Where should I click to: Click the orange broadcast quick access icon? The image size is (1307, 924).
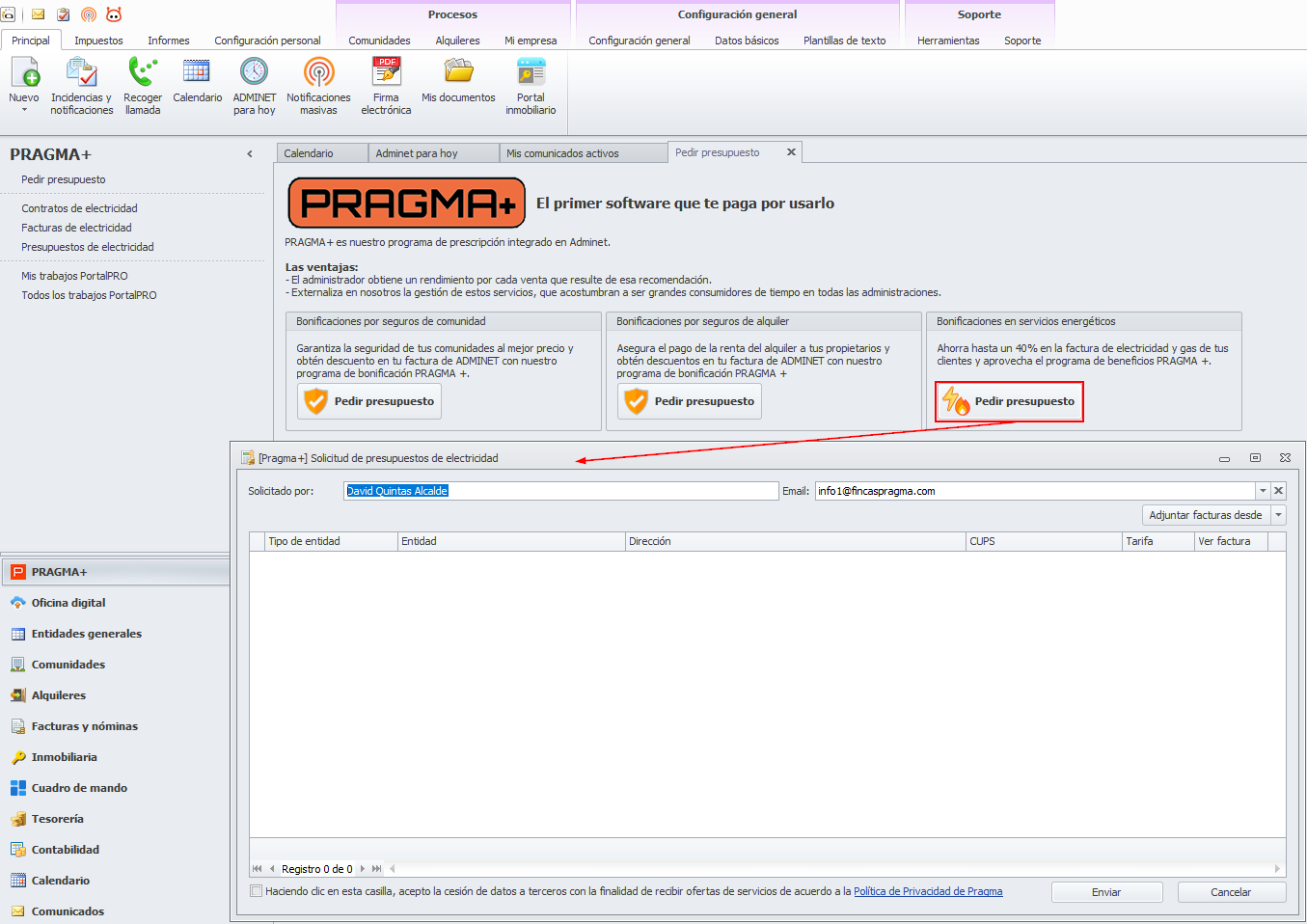point(89,14)
